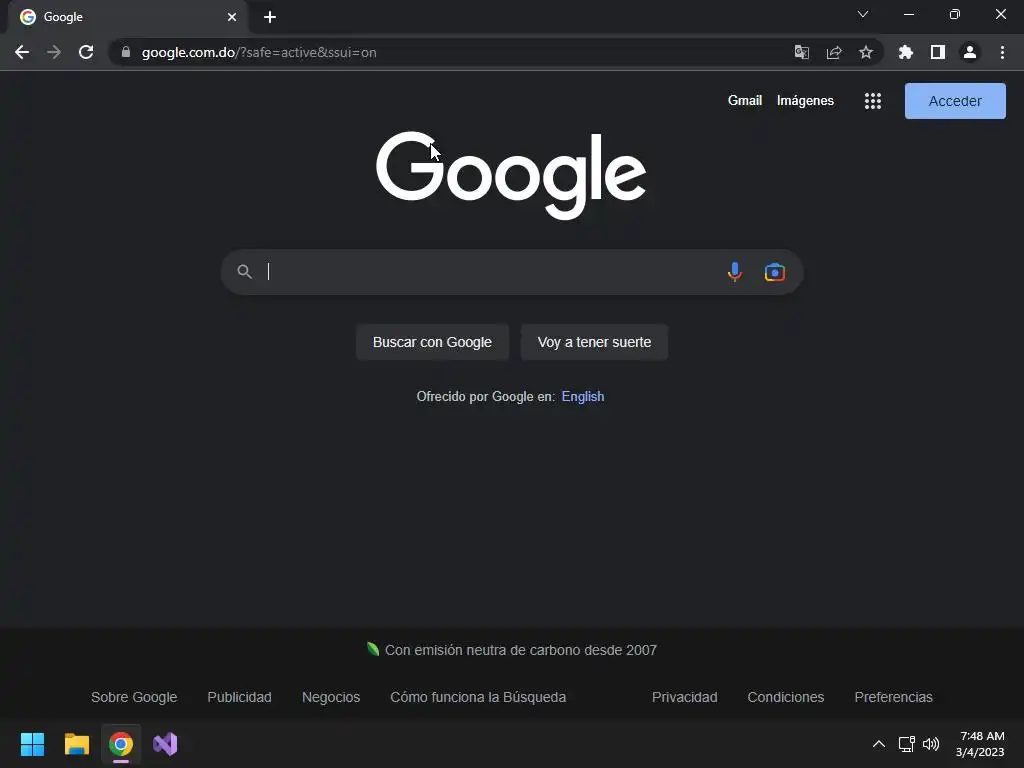1024x768 pixels.
Task: Open Negocios footer link
Action: 330,697
